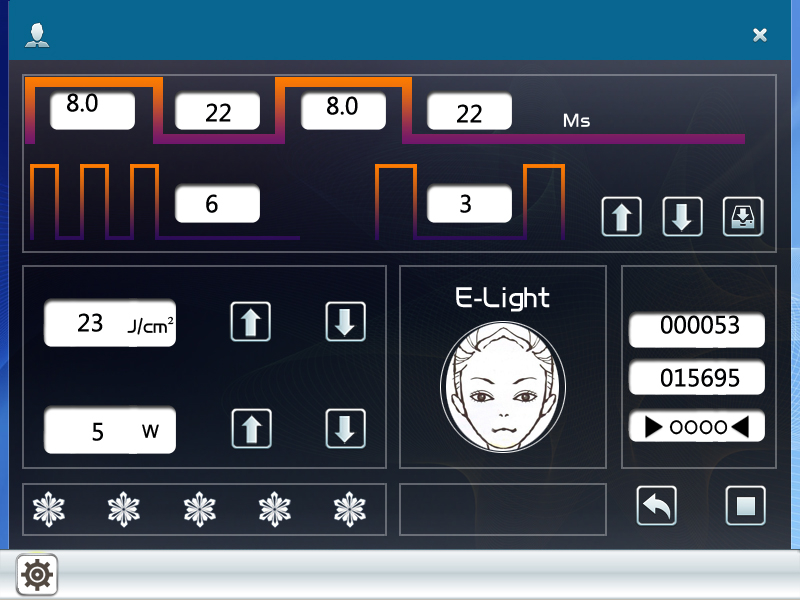
Task: Select the fifth snowflake cooling level
Action: (350, 509)
